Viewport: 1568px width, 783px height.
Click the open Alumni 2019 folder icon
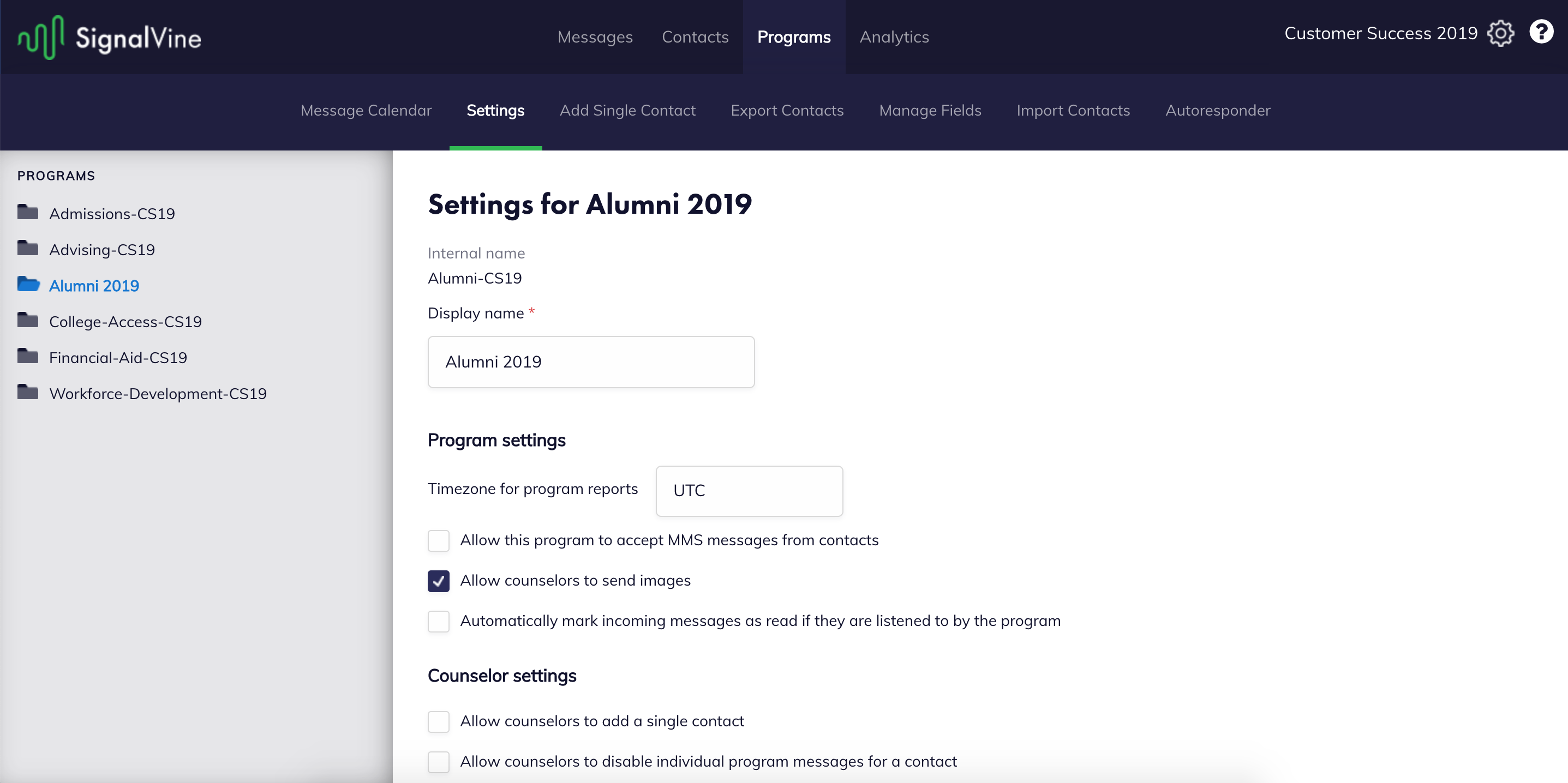tap(28, 284)
